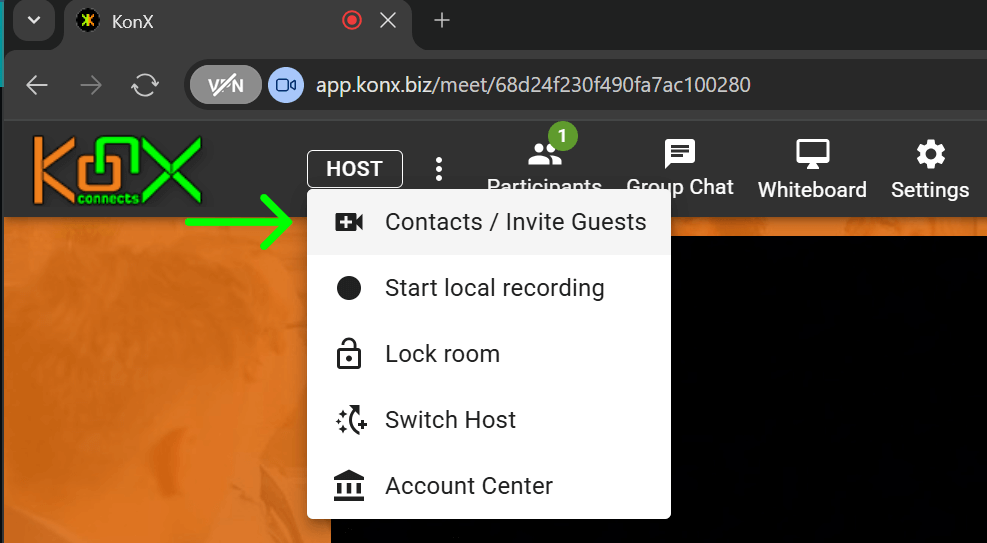Screen dimensions: 987x543
Task: Click the KonX connects logo
Action: click(x=117, y=169)
